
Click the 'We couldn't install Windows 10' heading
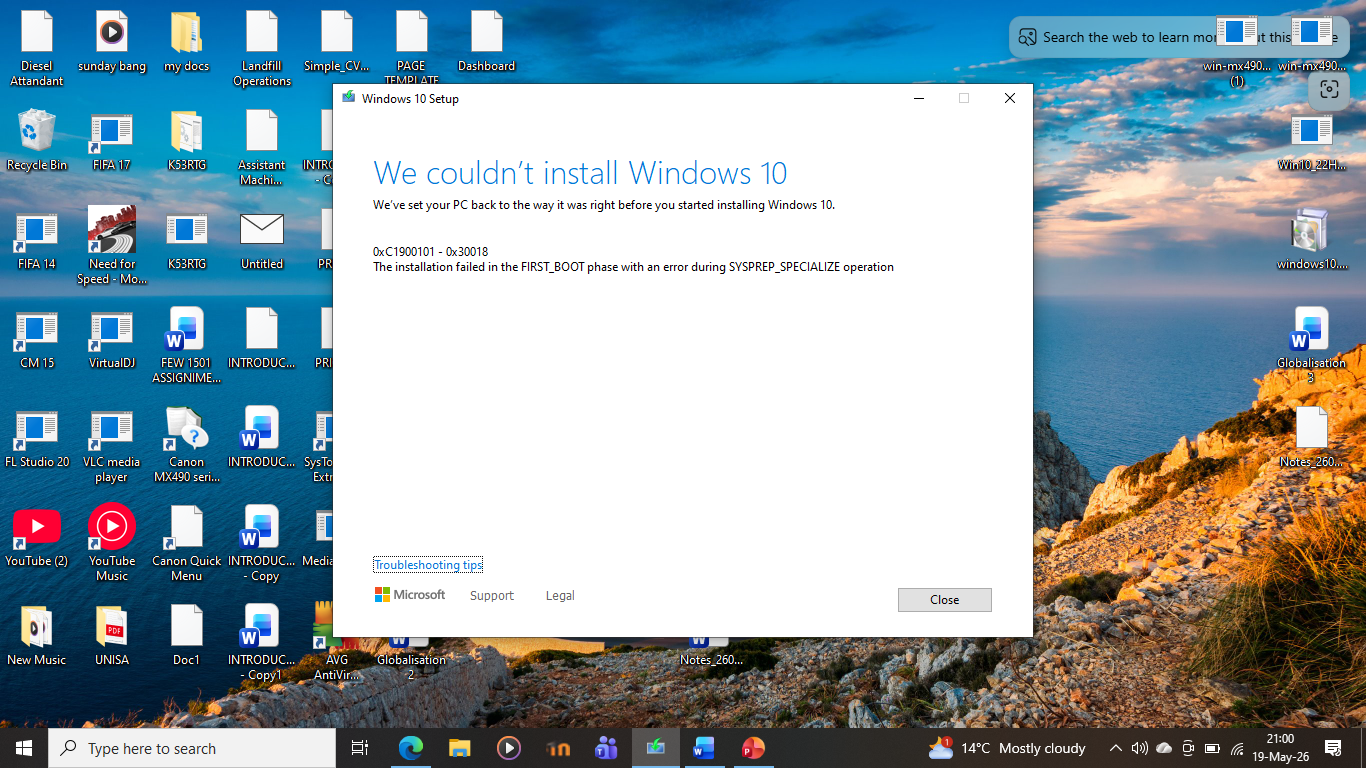coord(580,173)
